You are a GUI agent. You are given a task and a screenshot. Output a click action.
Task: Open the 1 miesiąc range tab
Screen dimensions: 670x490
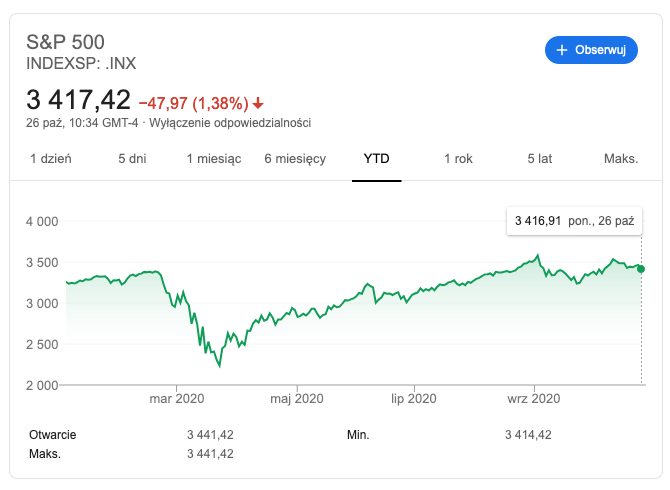coord(214,158)
